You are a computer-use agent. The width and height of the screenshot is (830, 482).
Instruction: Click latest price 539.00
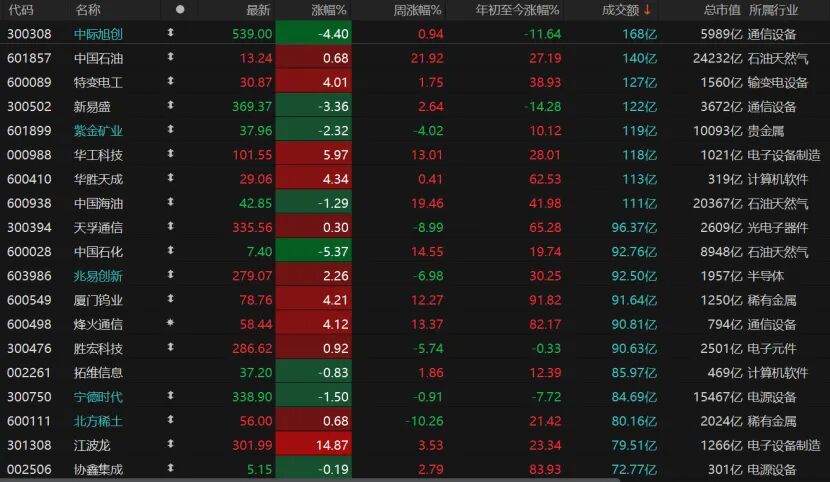click(x=252, y=34)
